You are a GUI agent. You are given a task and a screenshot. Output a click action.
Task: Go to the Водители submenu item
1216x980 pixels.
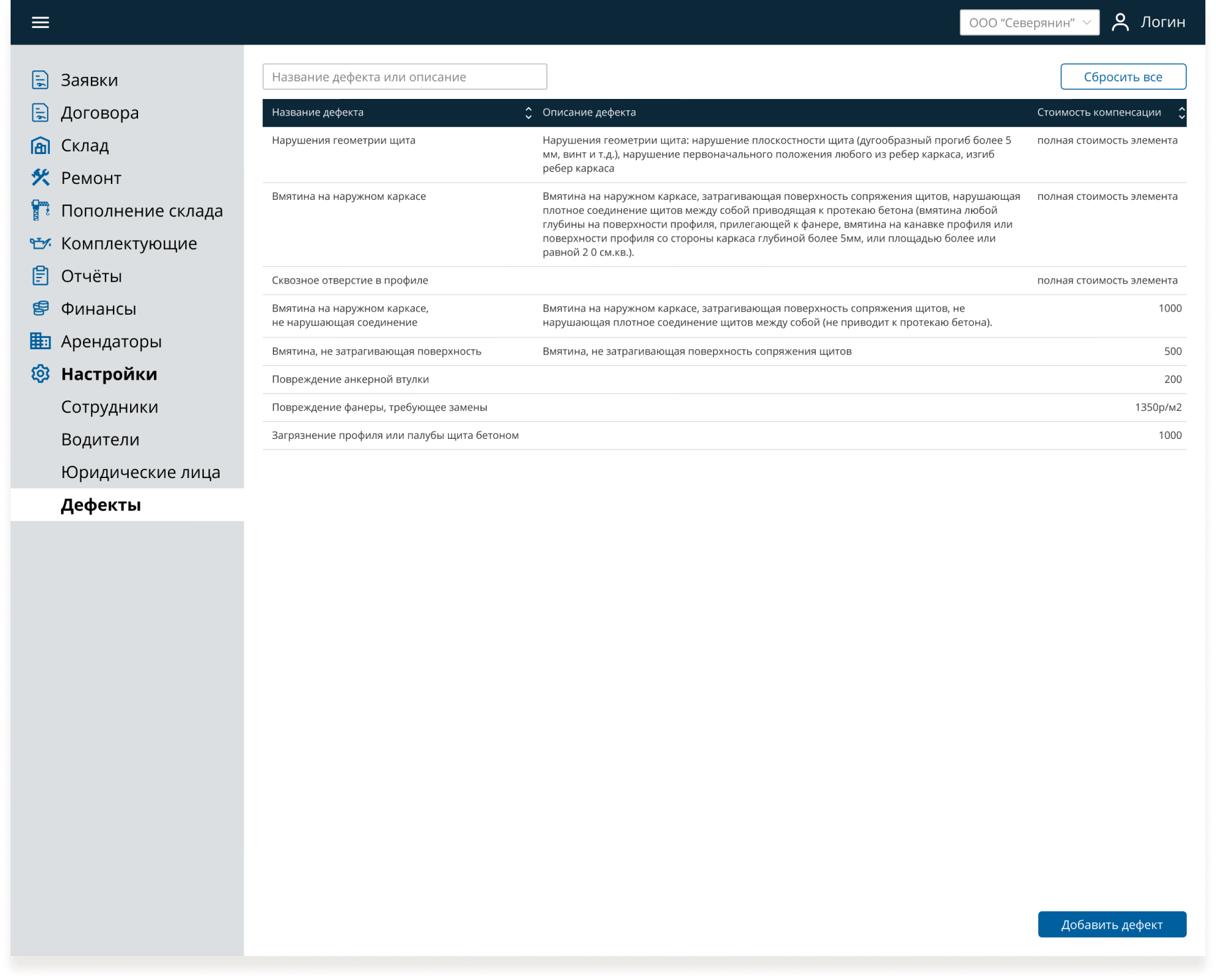(100, 440)
